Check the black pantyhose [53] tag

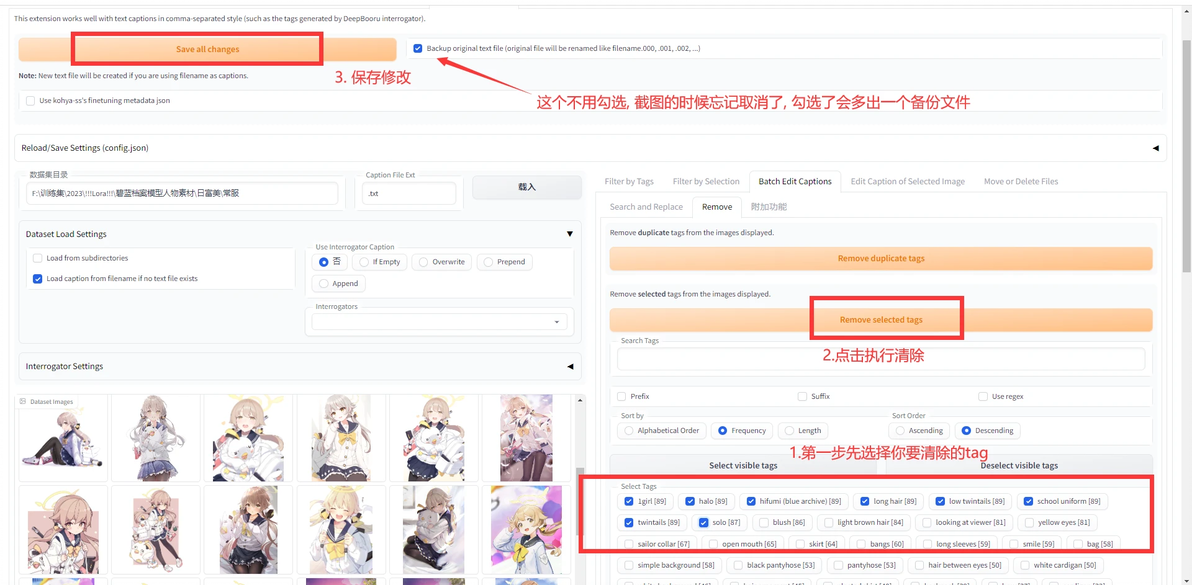[738, 565]
